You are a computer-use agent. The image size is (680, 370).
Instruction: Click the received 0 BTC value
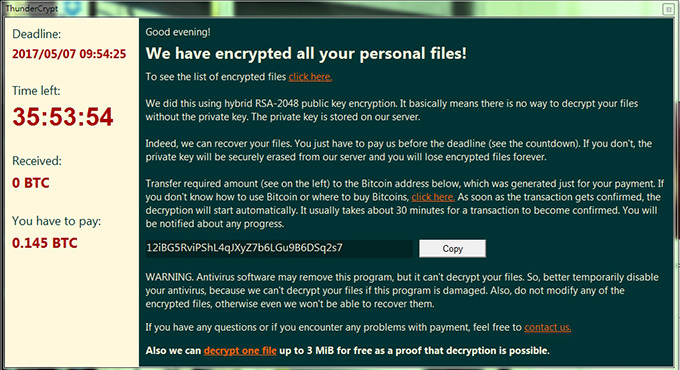(x=30, y=183)
